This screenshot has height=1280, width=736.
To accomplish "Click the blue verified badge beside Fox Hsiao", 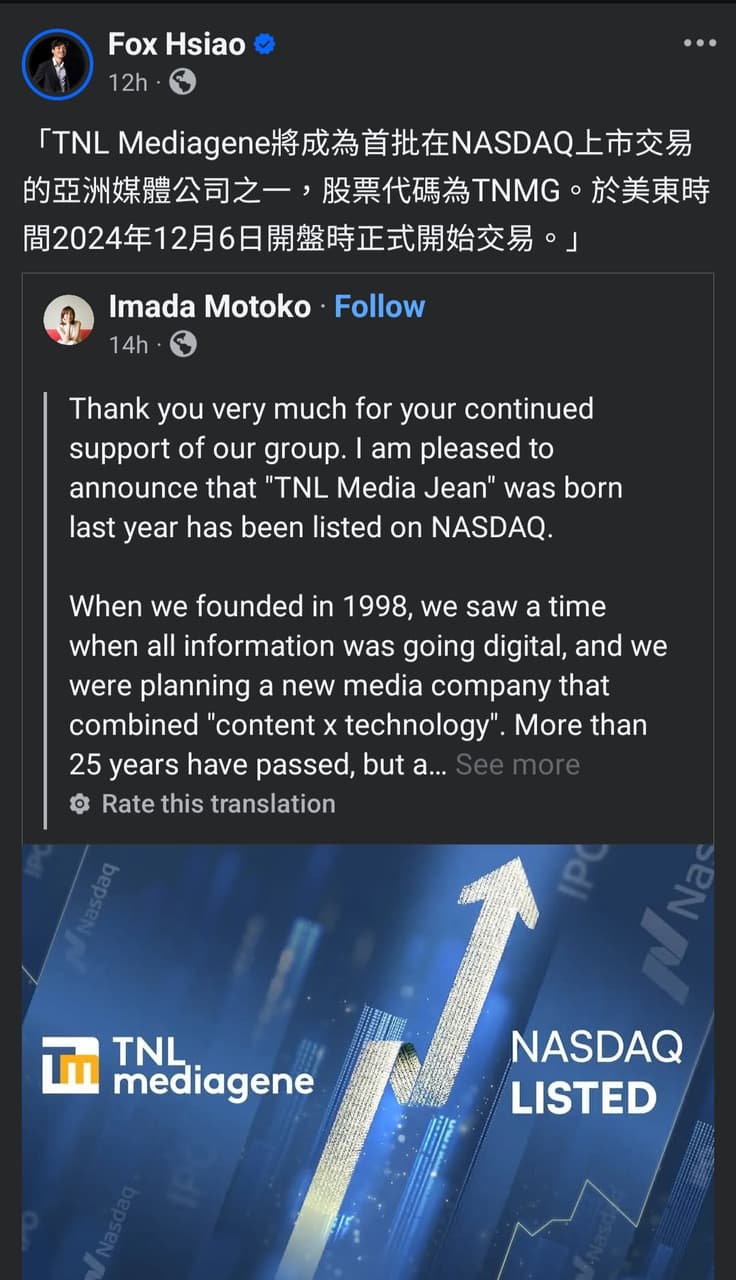I will 265,44.
